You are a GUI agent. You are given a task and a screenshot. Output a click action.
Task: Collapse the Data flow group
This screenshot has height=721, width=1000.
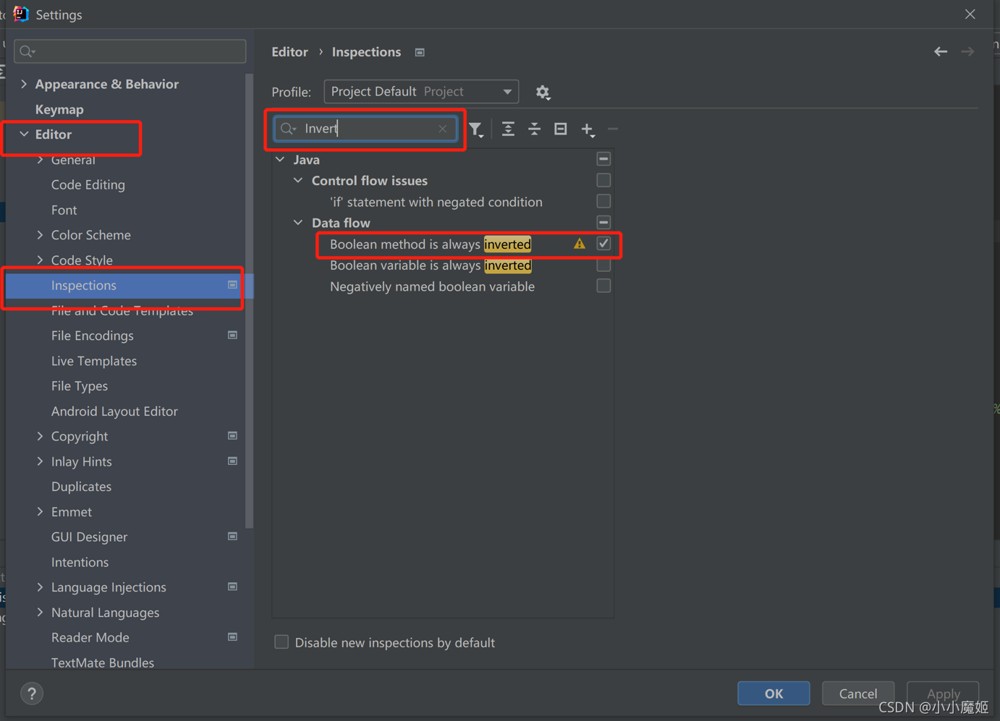(298, 222)
